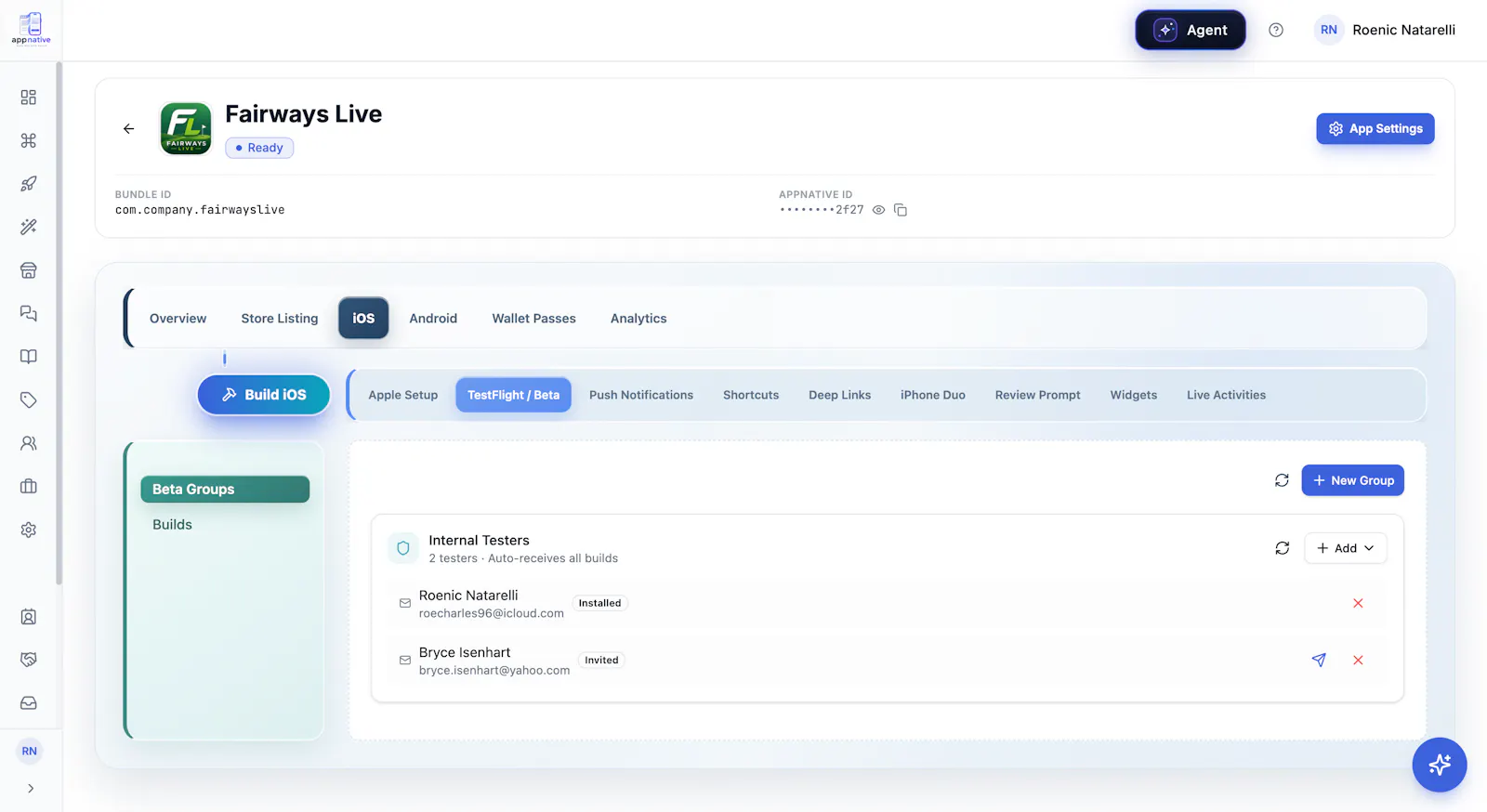Viewport: 1487px width, 812px height.
Task: Select Builds in side panel
Action: (173, 525)
